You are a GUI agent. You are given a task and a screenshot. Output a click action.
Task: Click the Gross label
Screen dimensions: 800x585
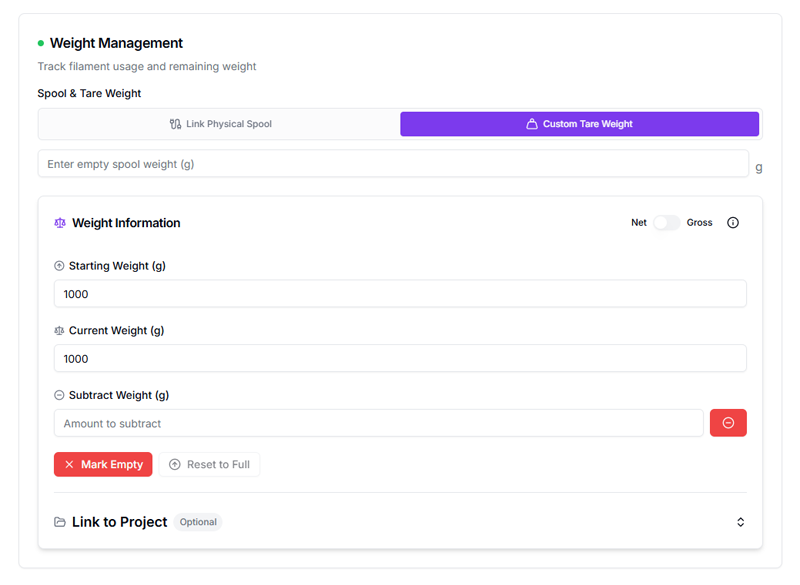click(x=699, y=222)
